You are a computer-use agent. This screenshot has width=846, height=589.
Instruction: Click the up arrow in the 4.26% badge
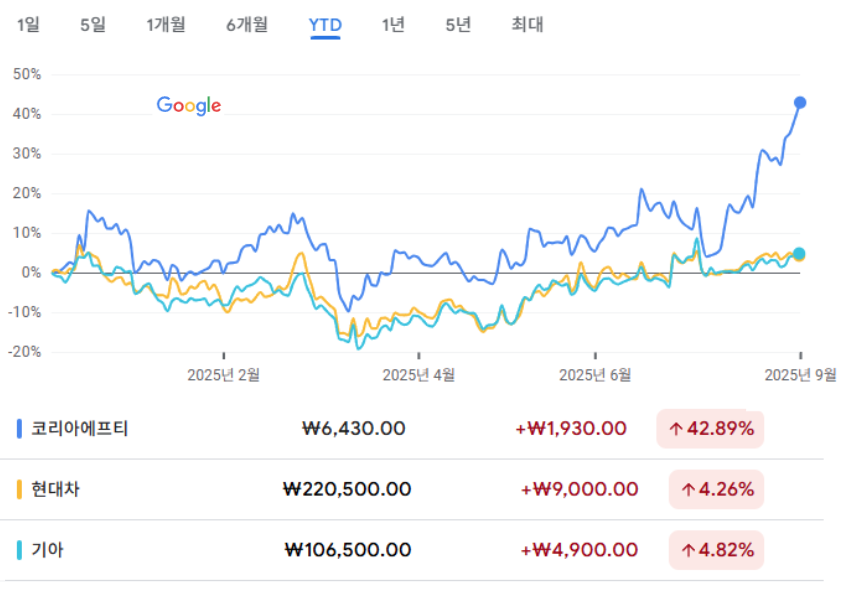688,490
